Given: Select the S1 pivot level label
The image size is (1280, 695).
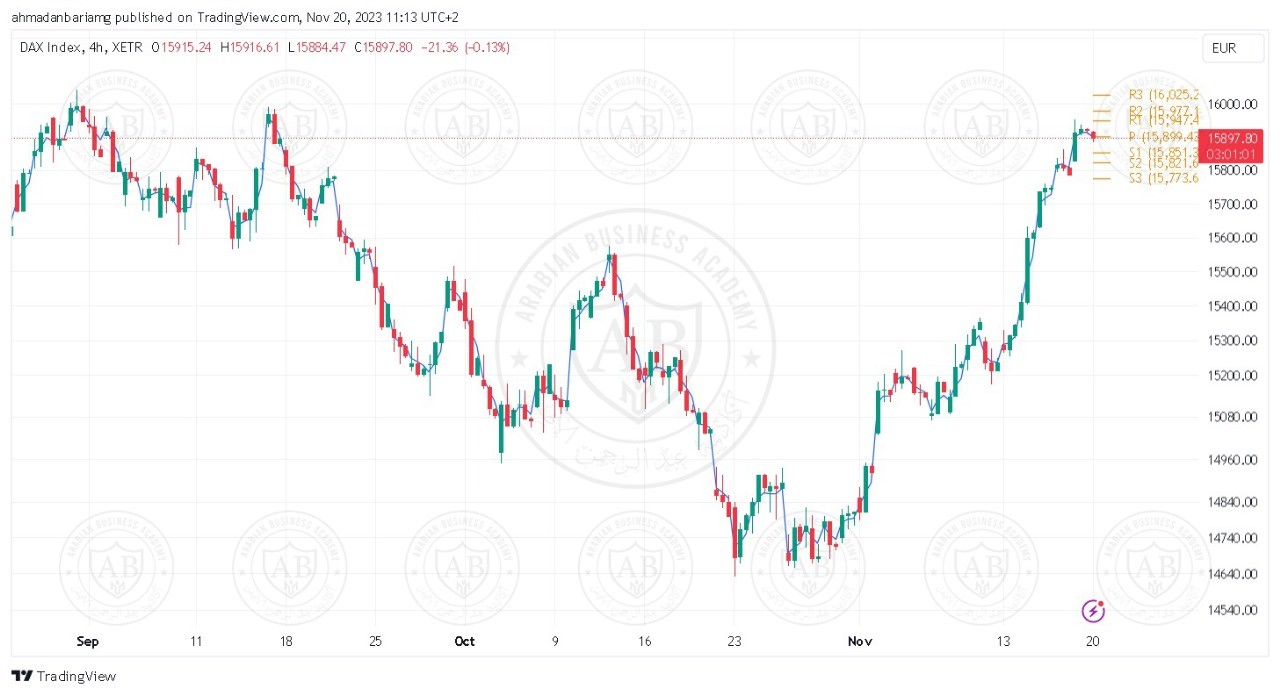Looking at the screenshot, I should tap(1163, 152).
